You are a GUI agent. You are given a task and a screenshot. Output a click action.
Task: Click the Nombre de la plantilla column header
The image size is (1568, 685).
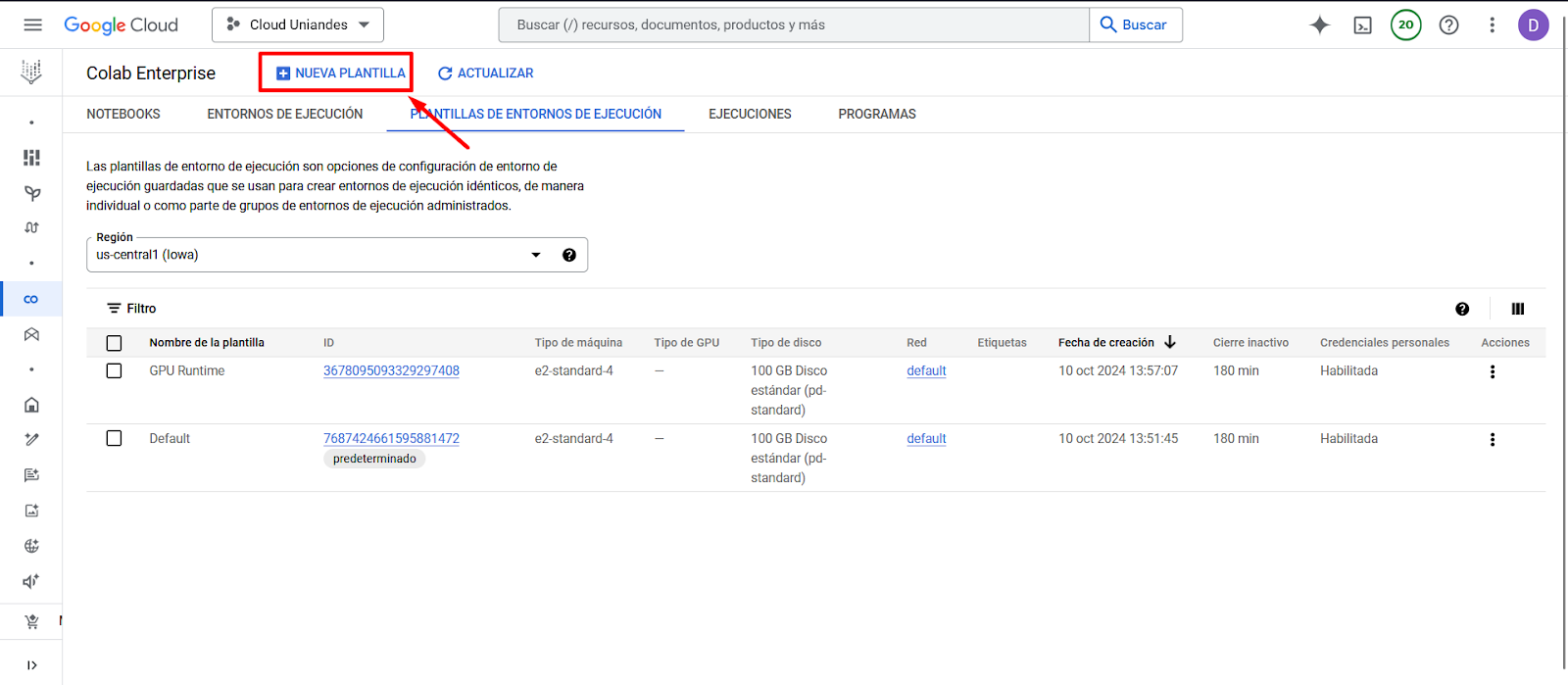pyautogui.click(x=207, y=343)
